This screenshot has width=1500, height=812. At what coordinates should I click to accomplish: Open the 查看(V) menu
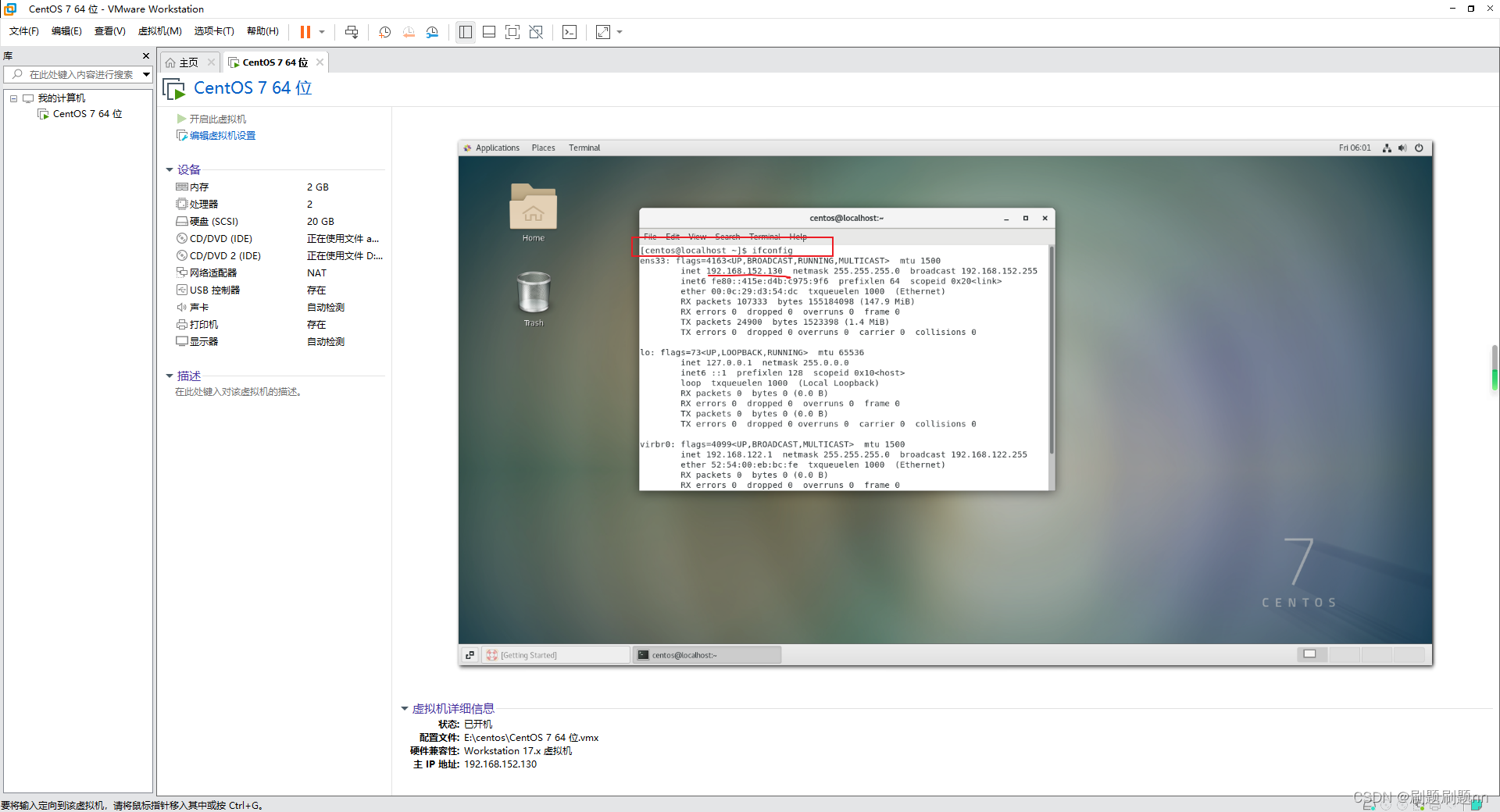(x=110, y=31)
